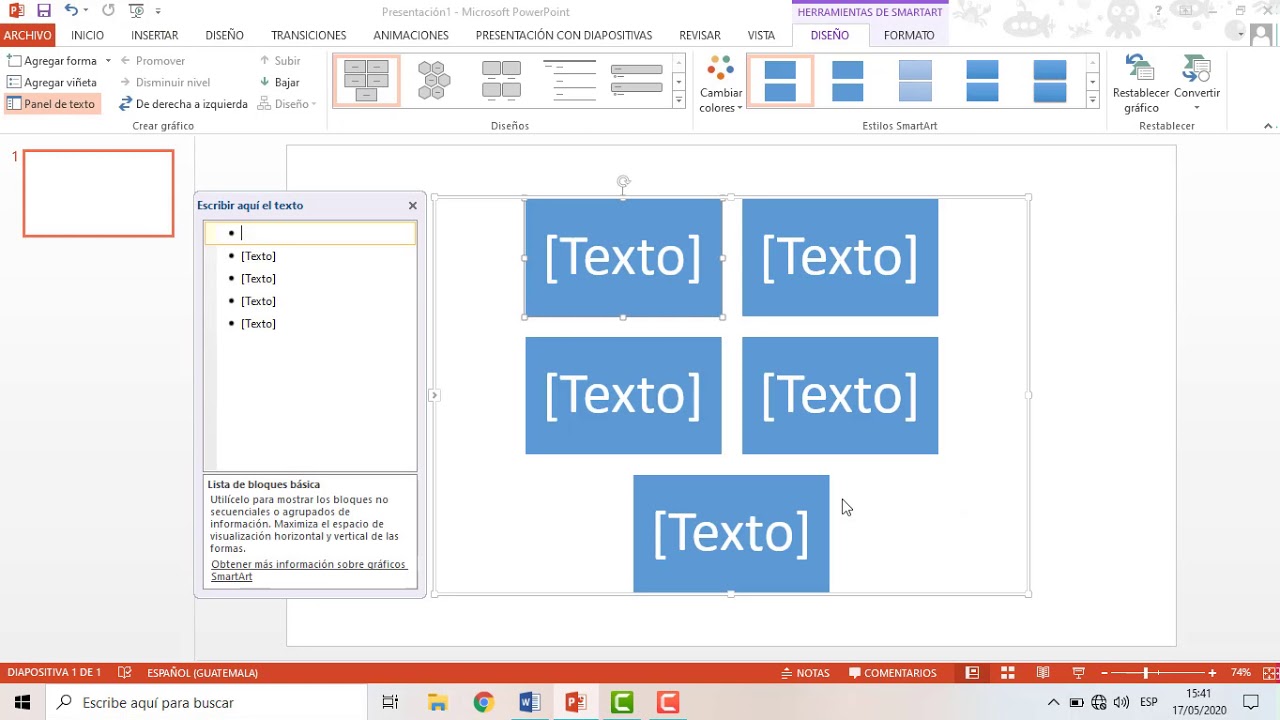
Task: Switch to slide sorter view
Action: [1008, 673]
